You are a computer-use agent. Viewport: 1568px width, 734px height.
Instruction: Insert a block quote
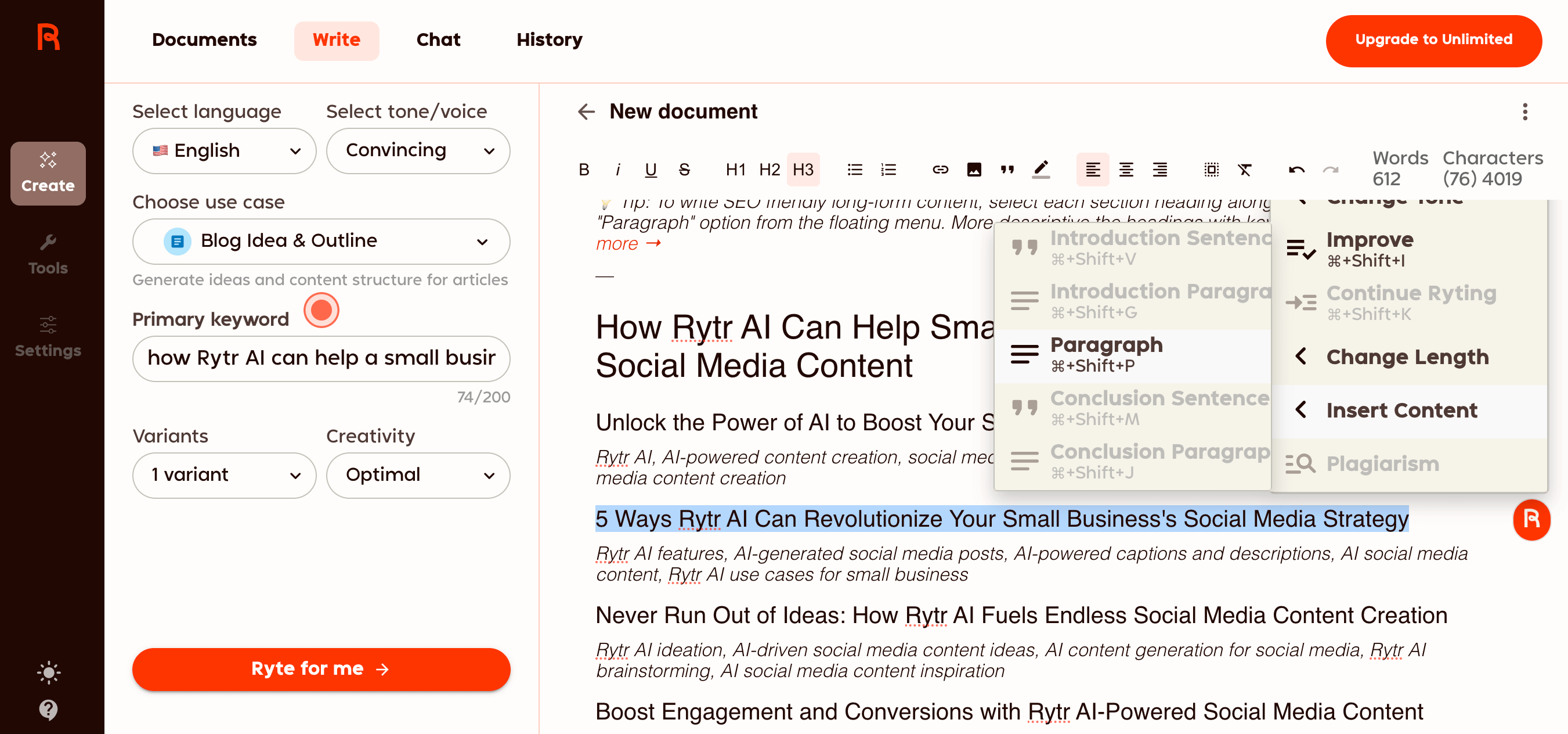click(1007, 170)
